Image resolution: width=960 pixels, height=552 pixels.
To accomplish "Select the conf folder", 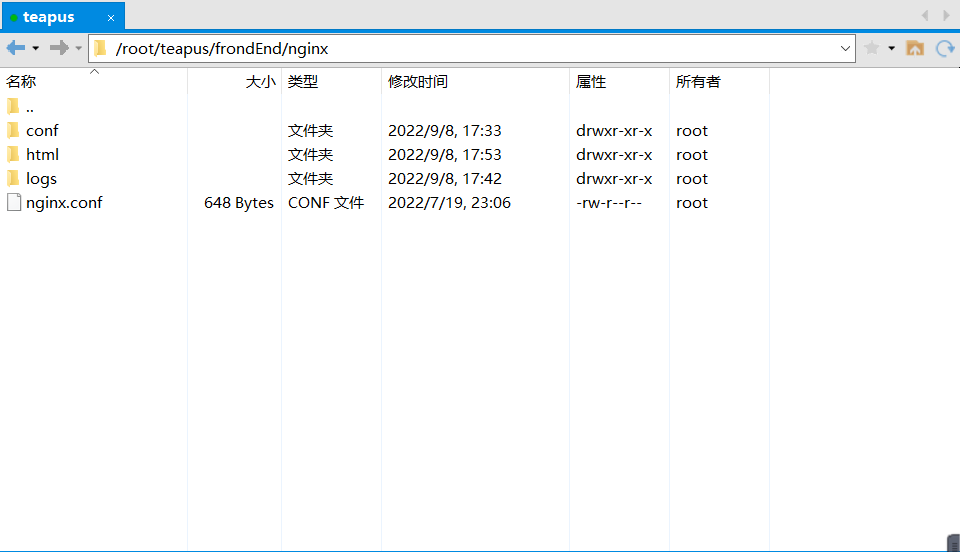I will click(42, 131).
